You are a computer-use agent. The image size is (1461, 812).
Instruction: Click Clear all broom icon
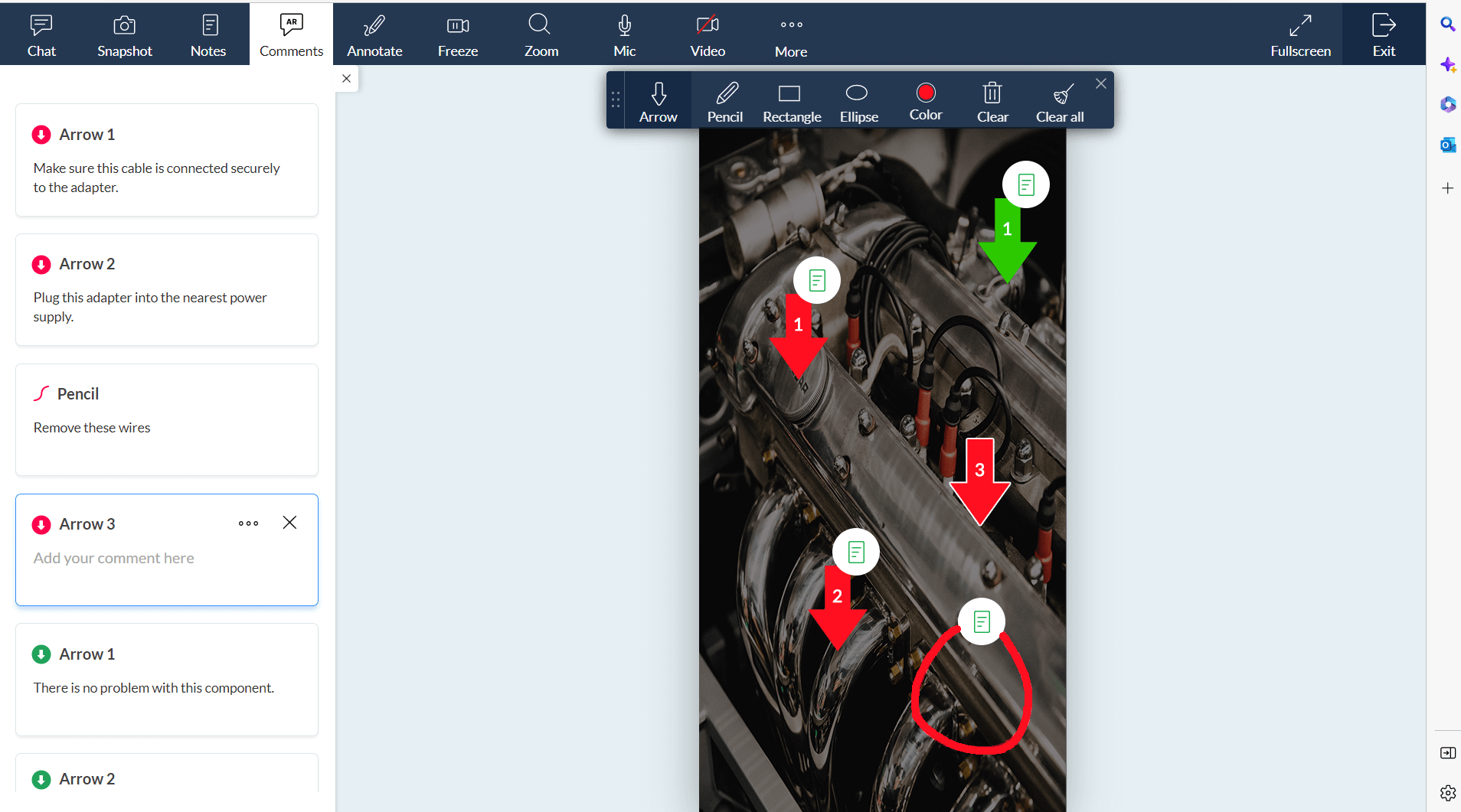pyautogui.click(x=1060, y=101)
